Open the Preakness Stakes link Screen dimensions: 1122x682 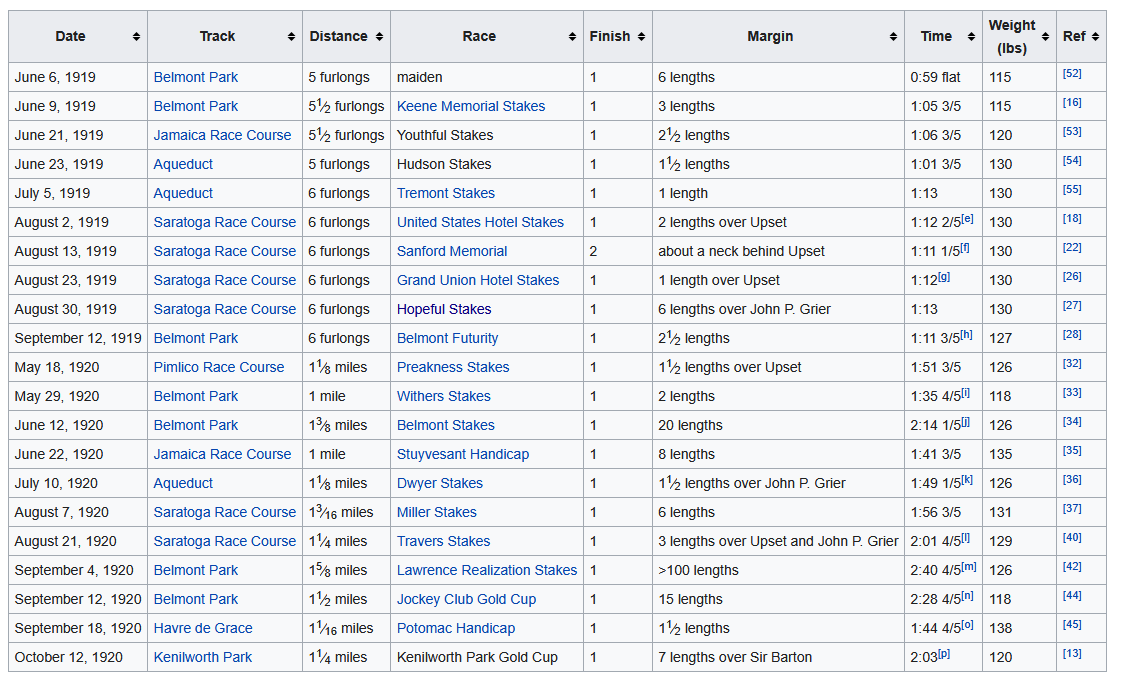point(453,367)
